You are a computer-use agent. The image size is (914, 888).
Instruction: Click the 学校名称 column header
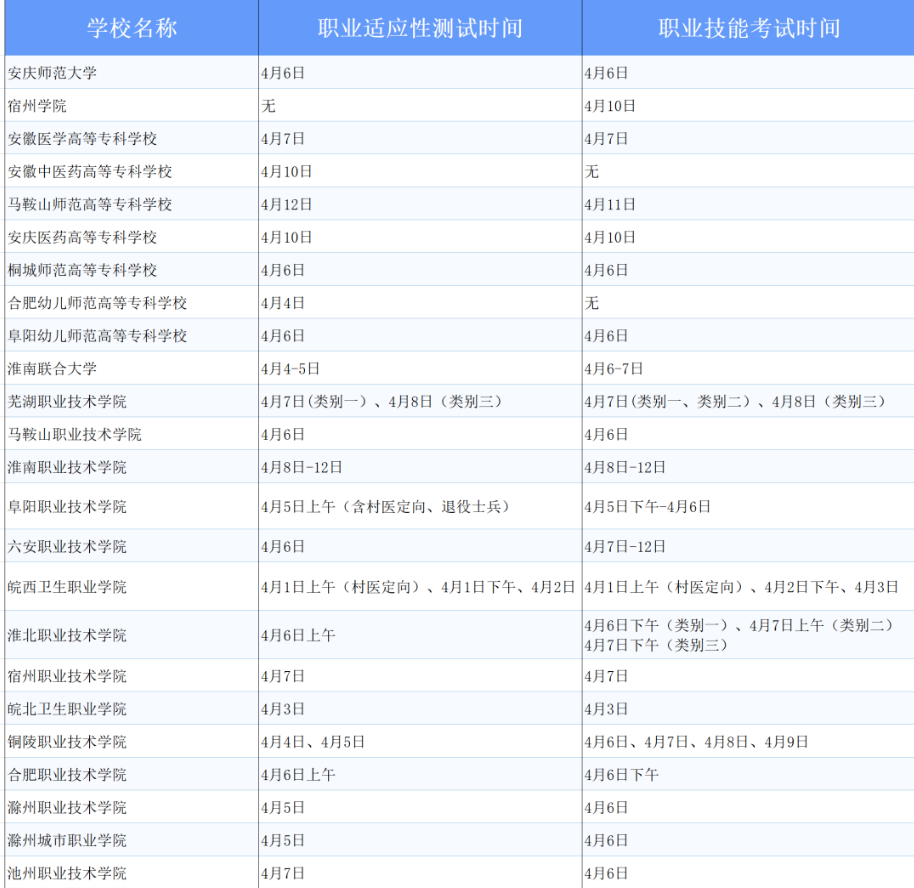coord(131,28)
